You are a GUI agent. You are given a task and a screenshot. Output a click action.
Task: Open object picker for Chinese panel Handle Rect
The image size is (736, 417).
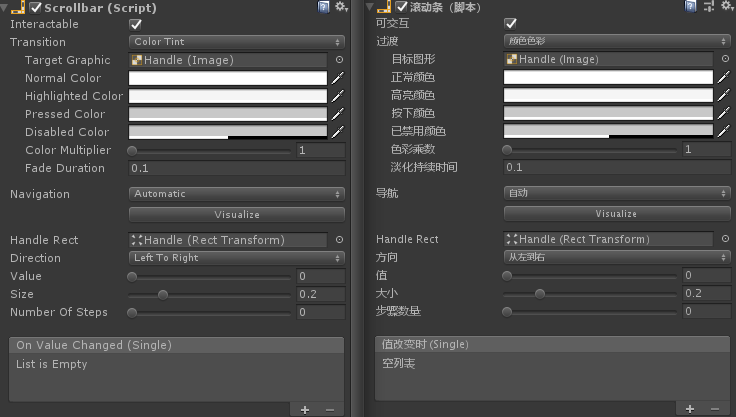click(x=725, y=239)
